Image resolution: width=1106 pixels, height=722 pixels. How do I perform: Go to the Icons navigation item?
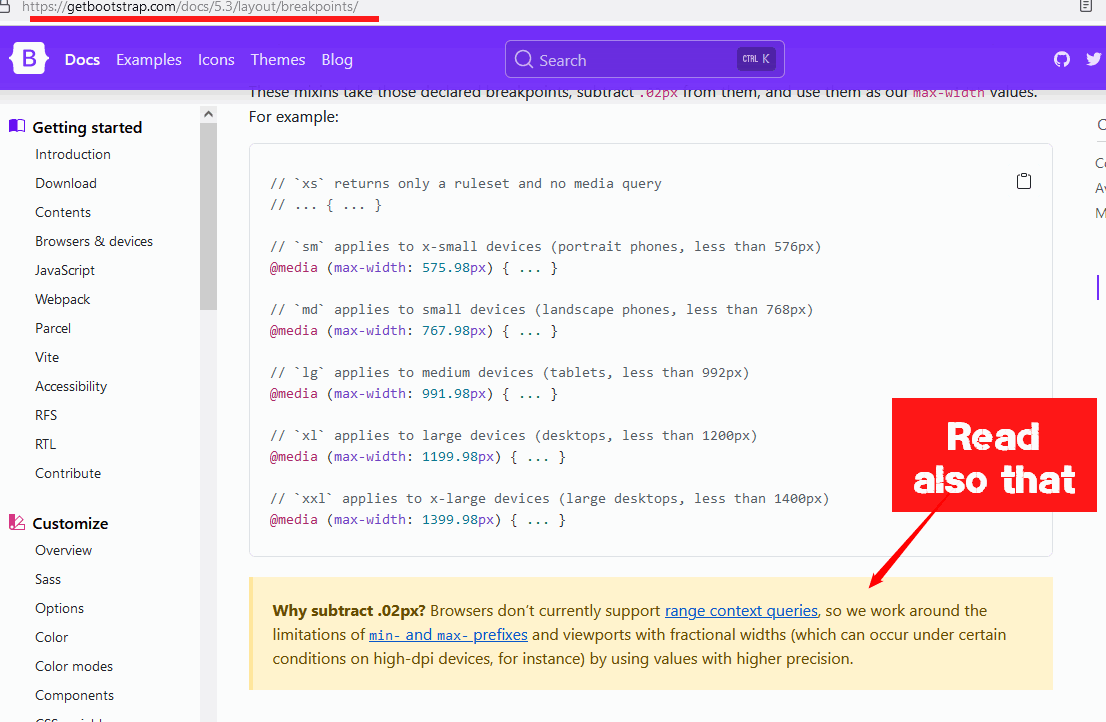(216, 60)
